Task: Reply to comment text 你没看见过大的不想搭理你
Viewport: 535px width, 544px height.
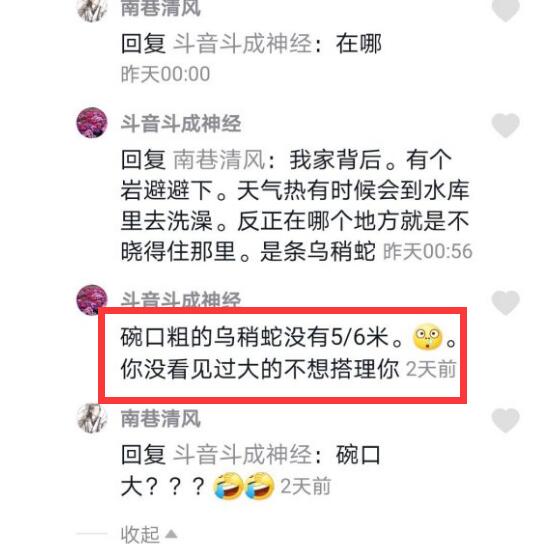Action: [260, 369]
